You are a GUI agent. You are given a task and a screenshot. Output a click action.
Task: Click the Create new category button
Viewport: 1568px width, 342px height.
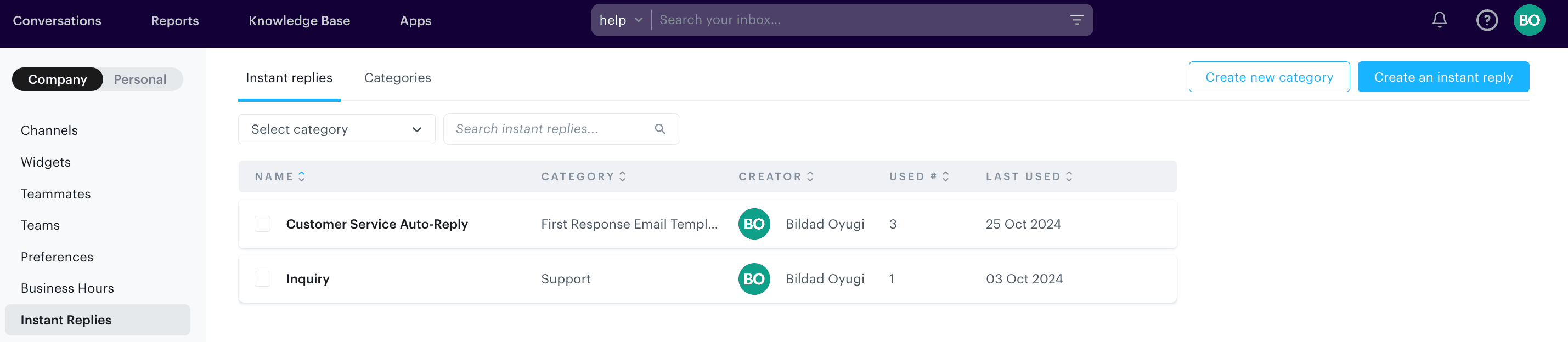pos(1268,77)
